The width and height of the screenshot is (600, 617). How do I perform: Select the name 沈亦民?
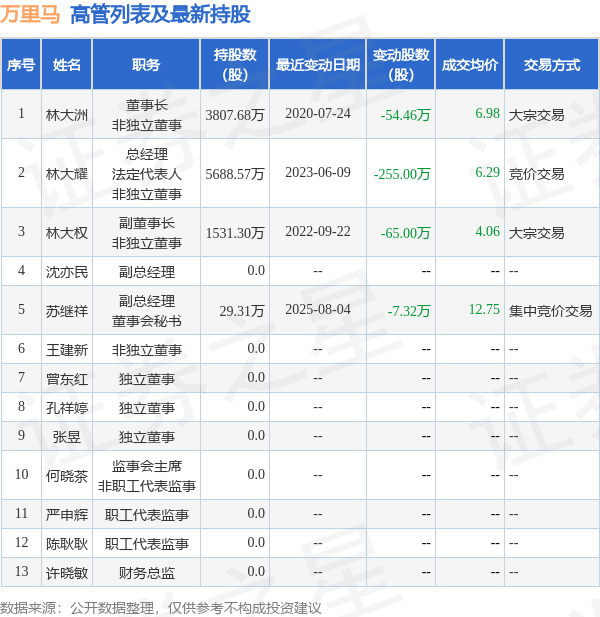(66, 272)
